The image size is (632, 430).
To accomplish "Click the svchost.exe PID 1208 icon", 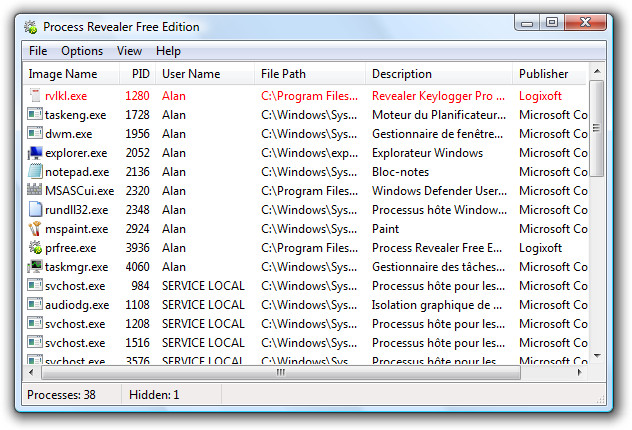I will pos(35,323).
